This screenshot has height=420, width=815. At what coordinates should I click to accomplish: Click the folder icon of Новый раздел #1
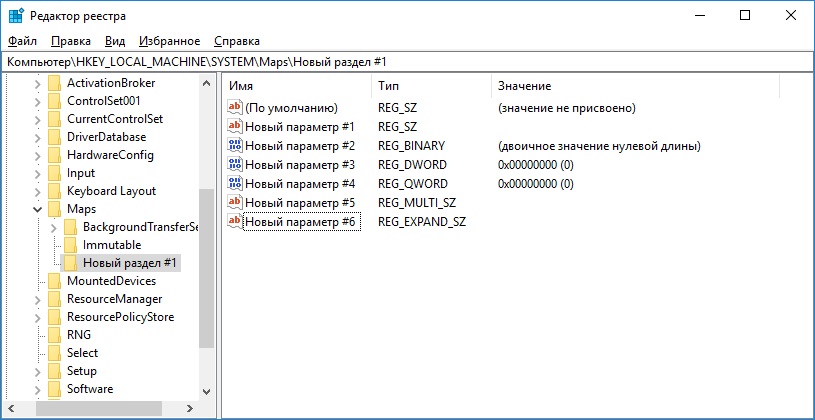(x=70, y=263)
